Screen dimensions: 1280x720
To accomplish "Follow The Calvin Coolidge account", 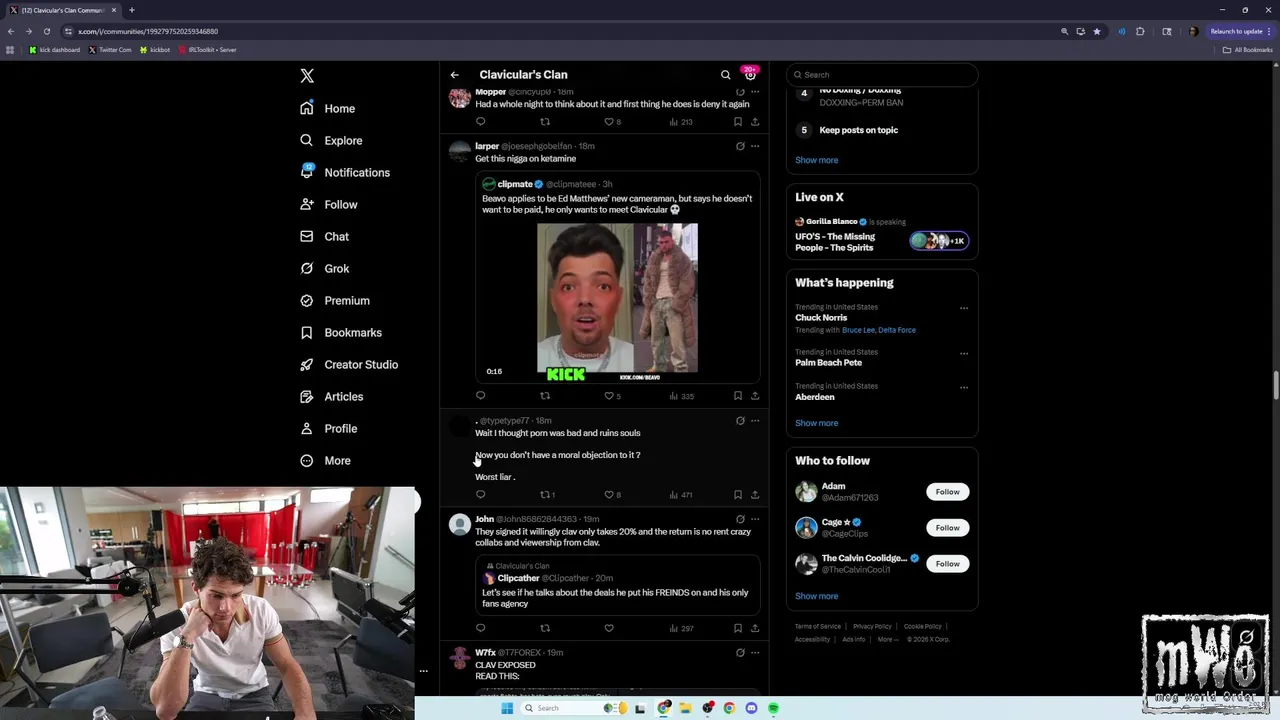I will click(947, 564).
